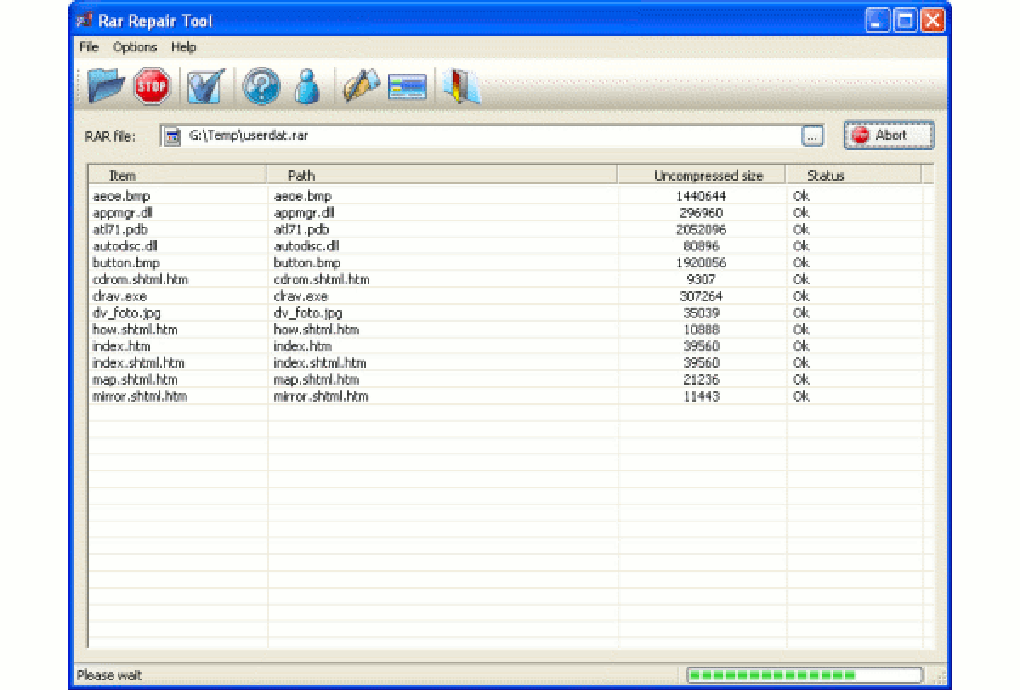Click the exit door toolbar icon
The width and height of the screenshot is (1020, 690).
click(461, 86)
